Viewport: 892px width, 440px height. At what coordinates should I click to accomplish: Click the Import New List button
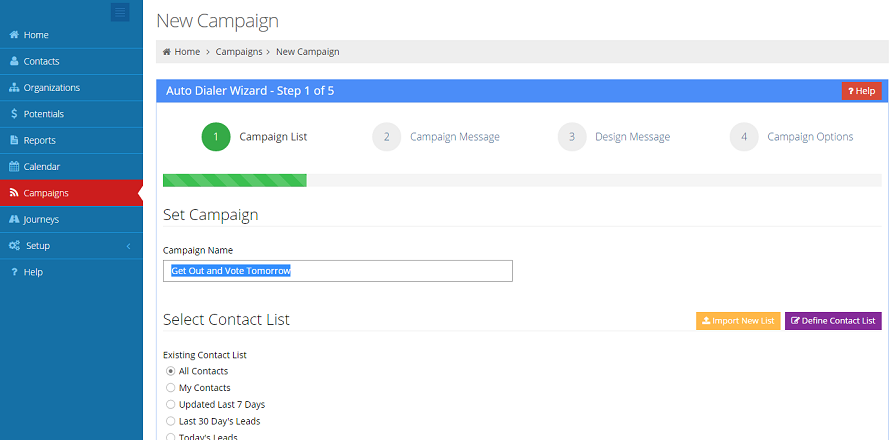[738, 321]
